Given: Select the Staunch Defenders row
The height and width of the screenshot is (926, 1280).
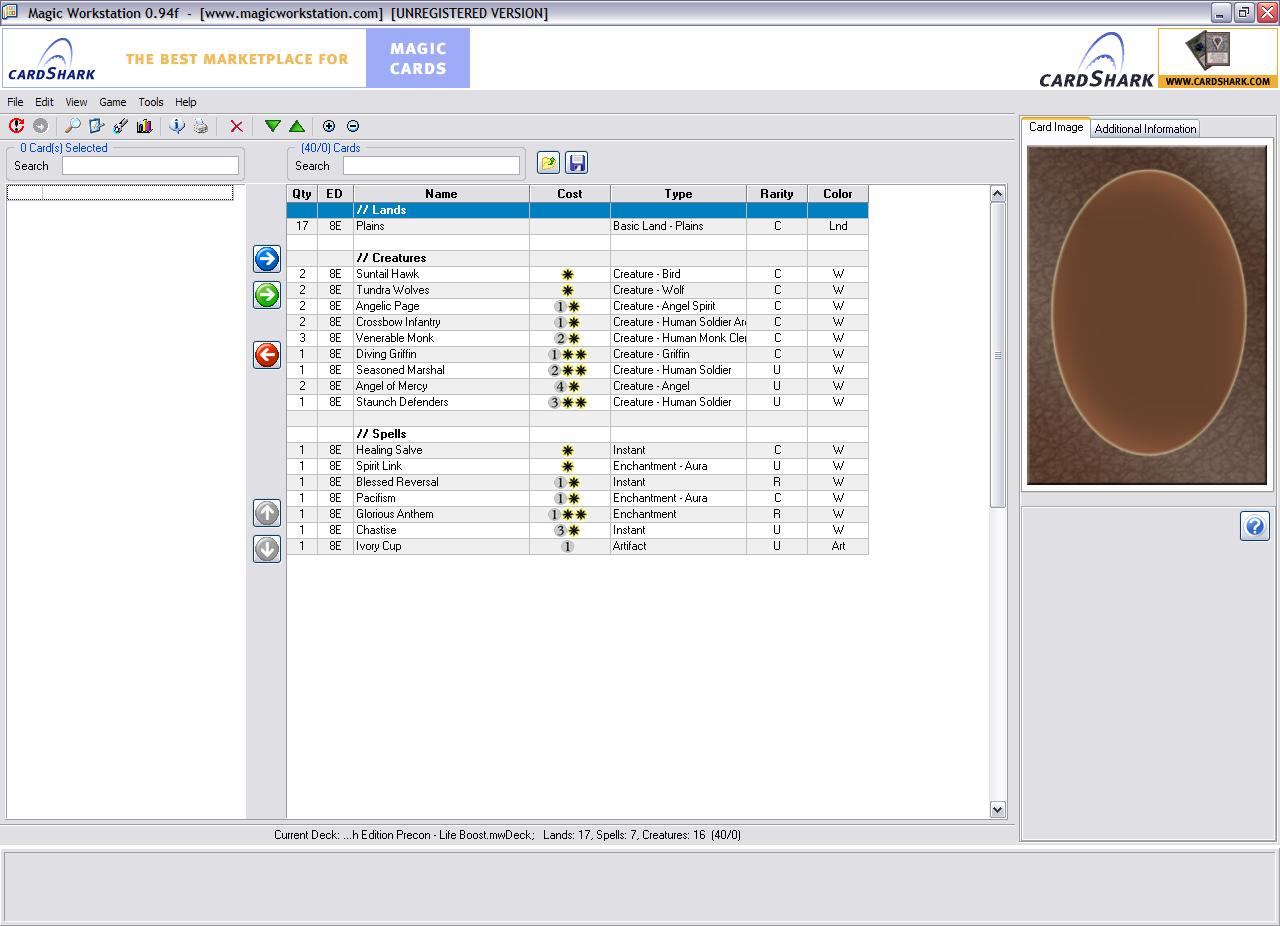Looking at the screenshot, I should [x=577, y=402].
